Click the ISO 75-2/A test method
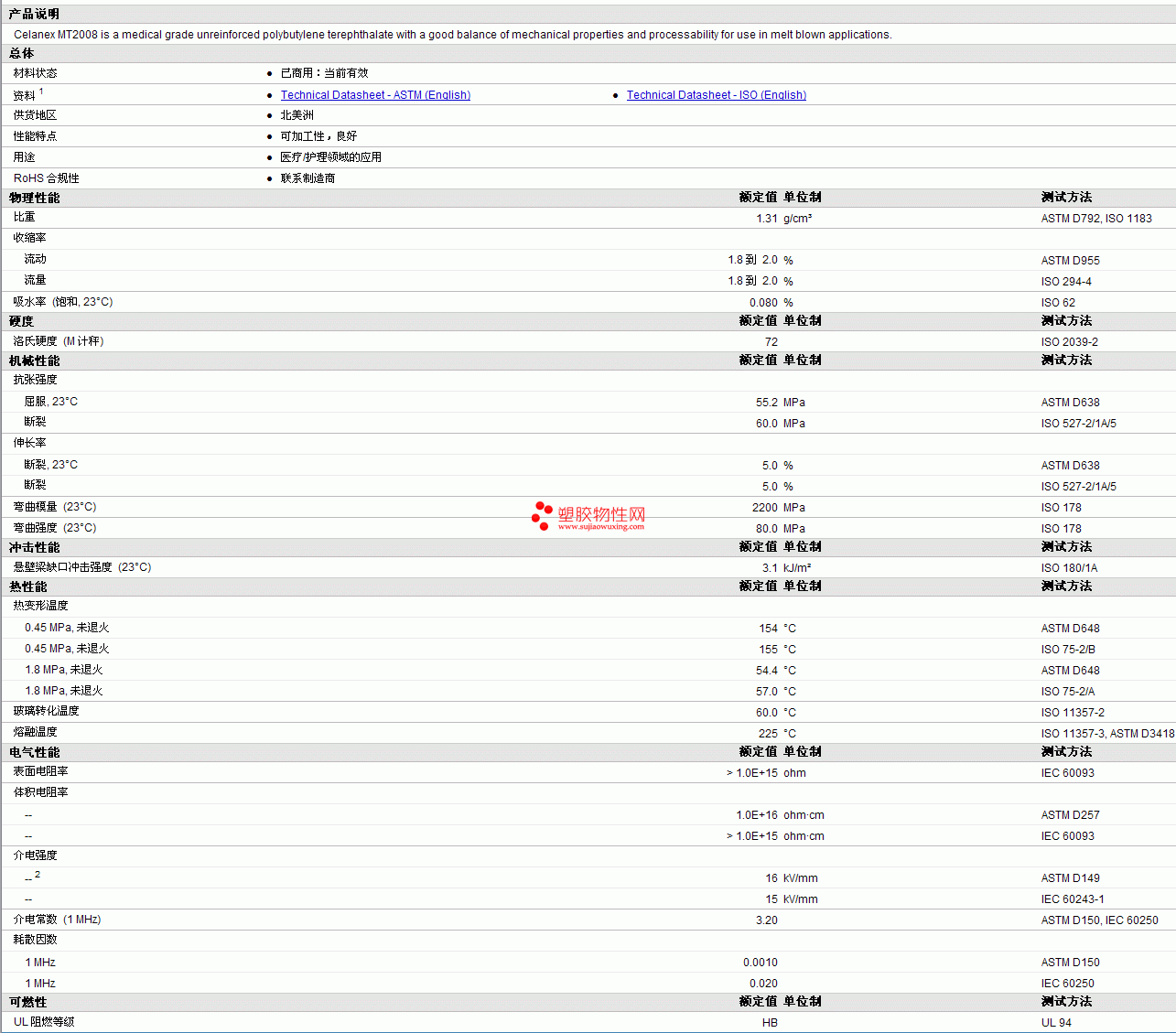This screenshot has width=1176, height=1033. coord(1068,692)
